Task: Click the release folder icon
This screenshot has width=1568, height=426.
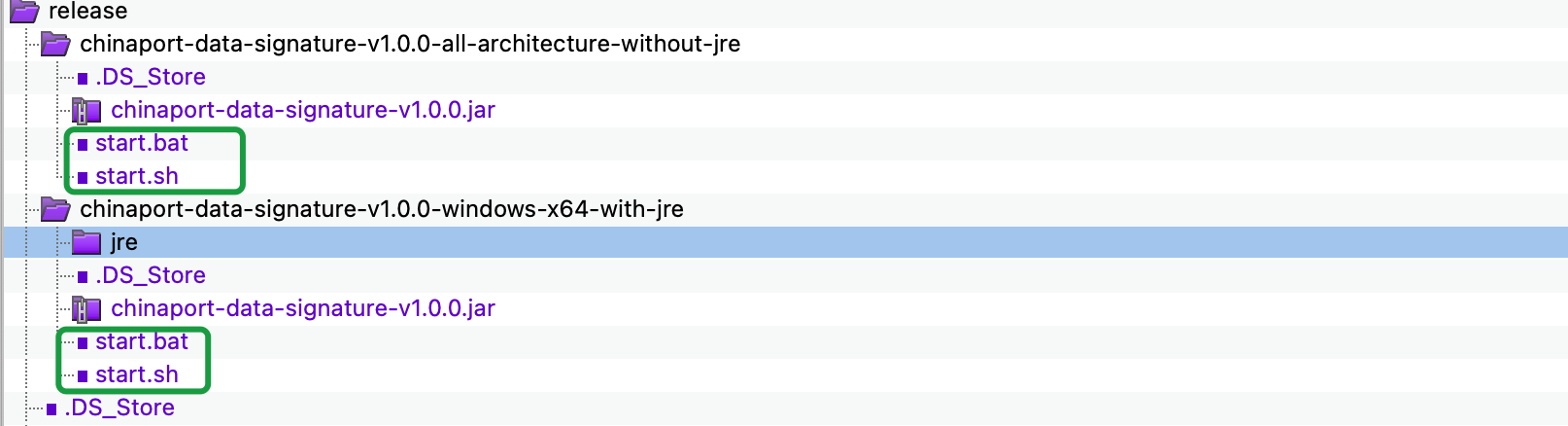Action: (x=24, y=11)
